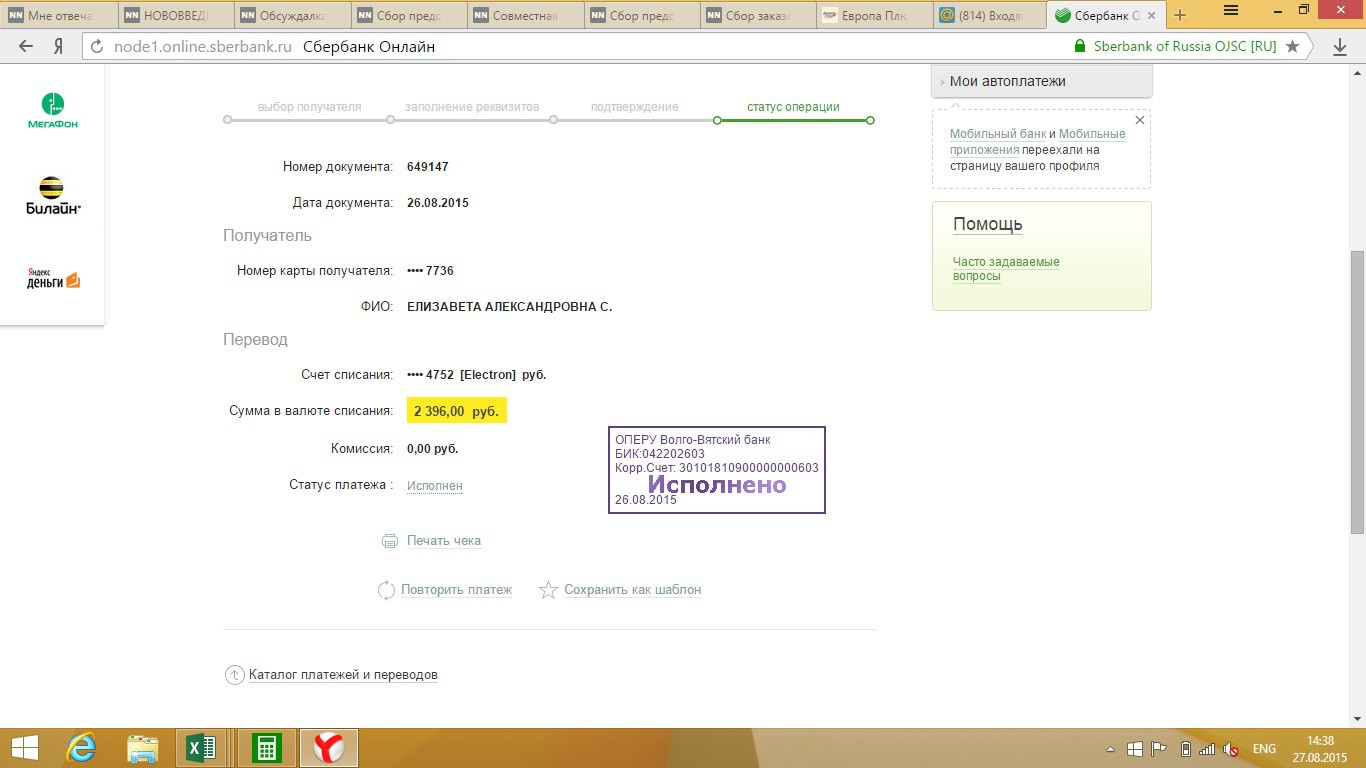The width and height of the screenshot is (1366, 768).
Task: Click the up-arrow icon beside payments catalog
Action: (234, 675)
